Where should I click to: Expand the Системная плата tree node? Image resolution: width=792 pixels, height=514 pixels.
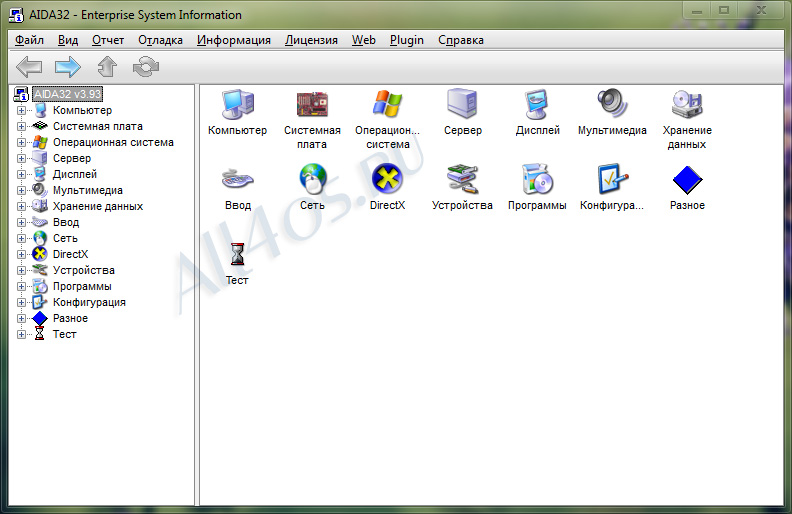[x=21, y=126]
